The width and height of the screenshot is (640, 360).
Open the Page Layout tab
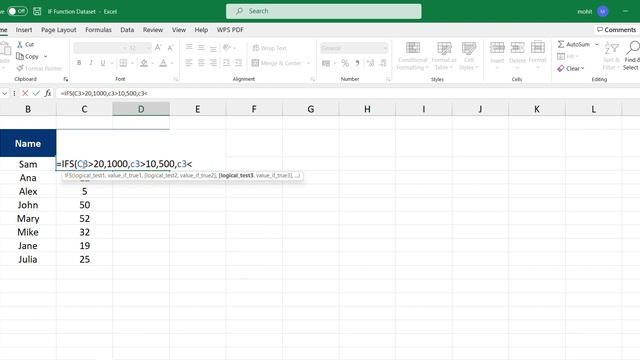[59, 30]
